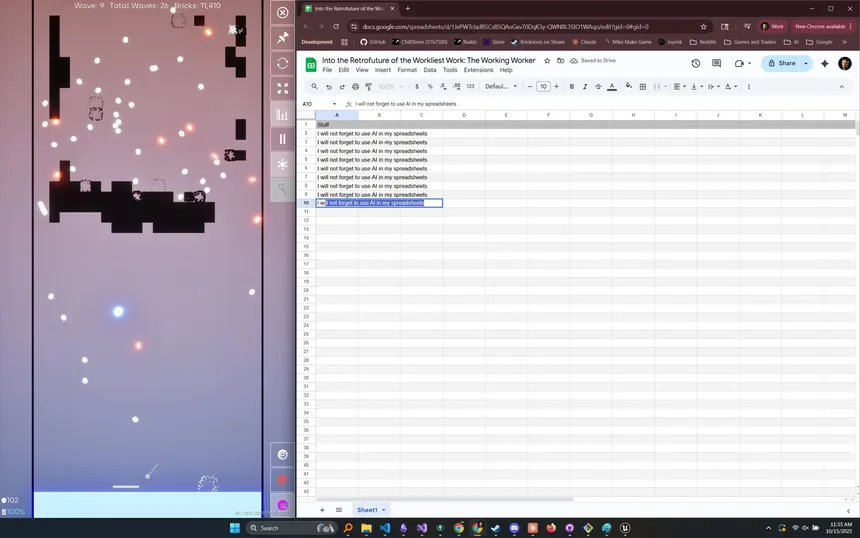Screen dimensions: 860x538
Task: Click the Print icon in the toolbar
Action: [x=355, y=87]
